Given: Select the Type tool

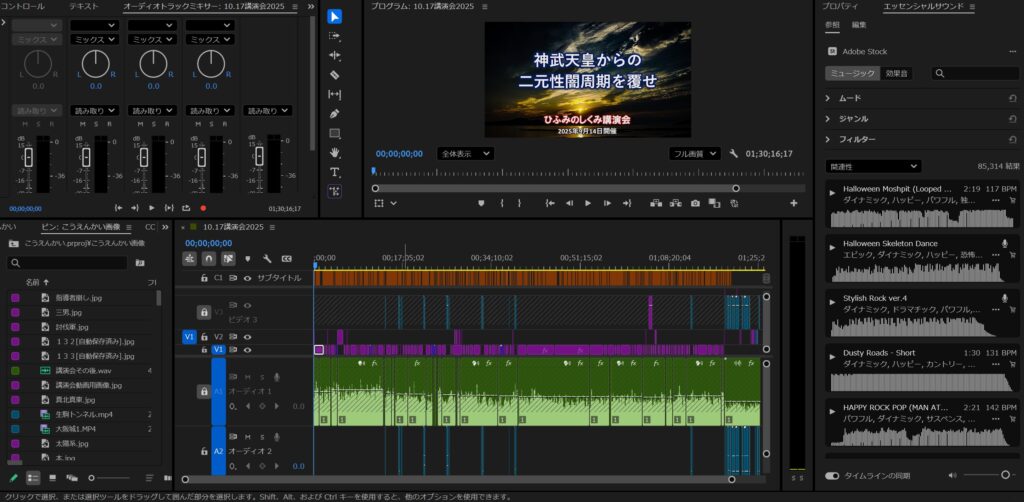Looking at the screenshot, I should 335,172.
